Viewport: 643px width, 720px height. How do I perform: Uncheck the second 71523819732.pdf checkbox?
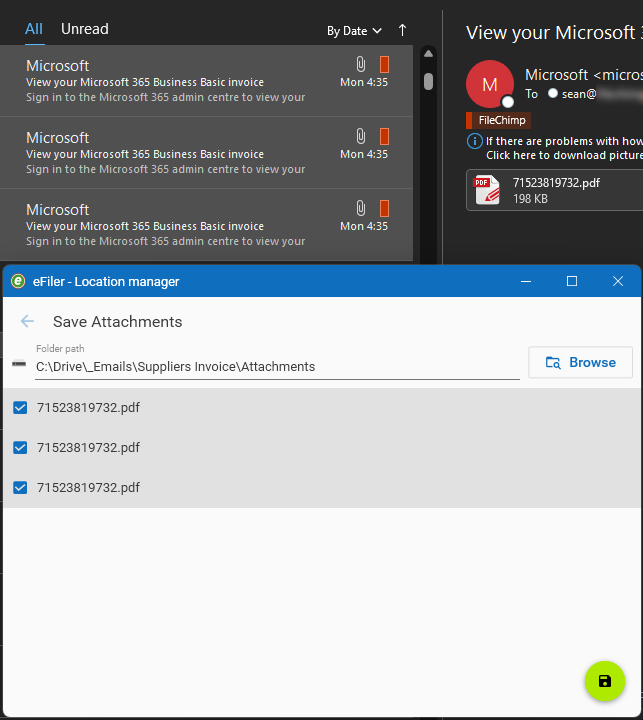tap(20, 447)
